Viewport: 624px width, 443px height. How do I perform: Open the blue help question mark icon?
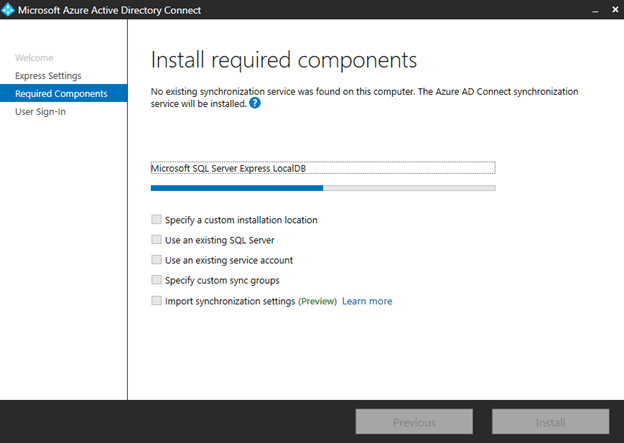click(x=255, y=103)
